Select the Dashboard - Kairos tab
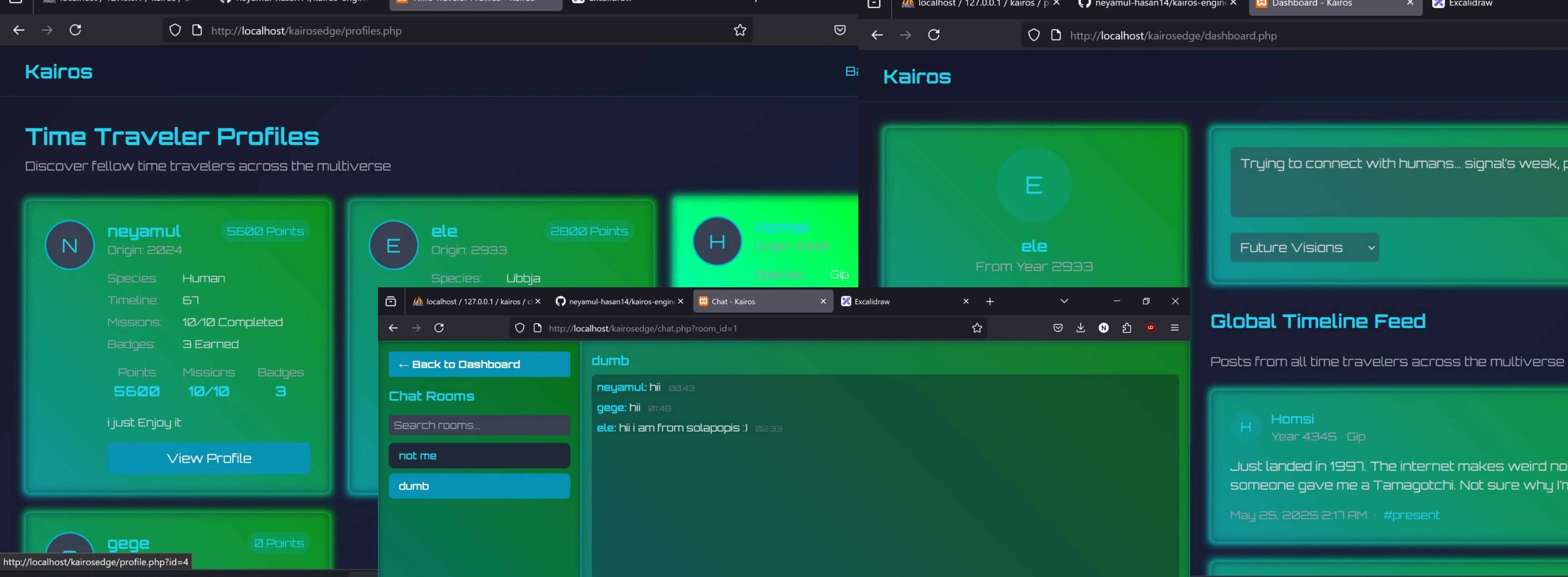The image size is (1568, 577). coord(1336,4)
